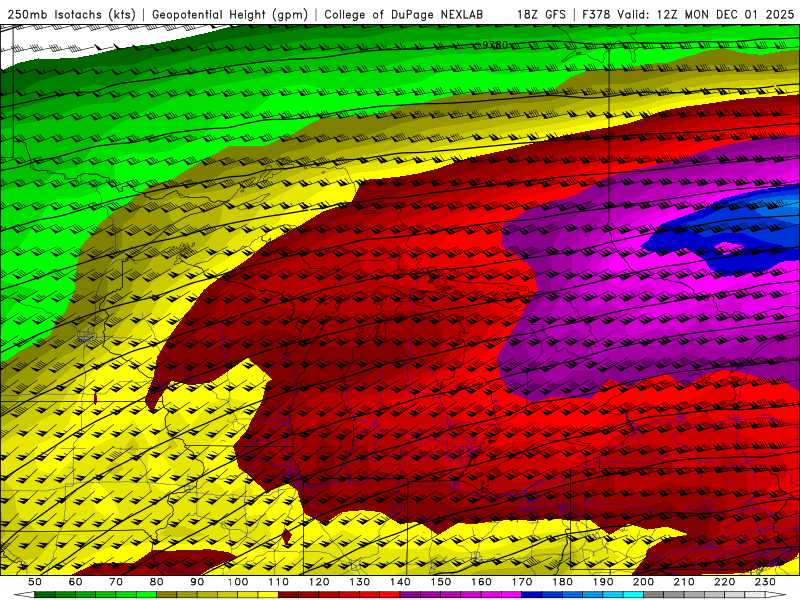Click the '250mb Isotachs (kts)' title text
The height and width of the screenshot is (600, 800).
click(72, 15)
